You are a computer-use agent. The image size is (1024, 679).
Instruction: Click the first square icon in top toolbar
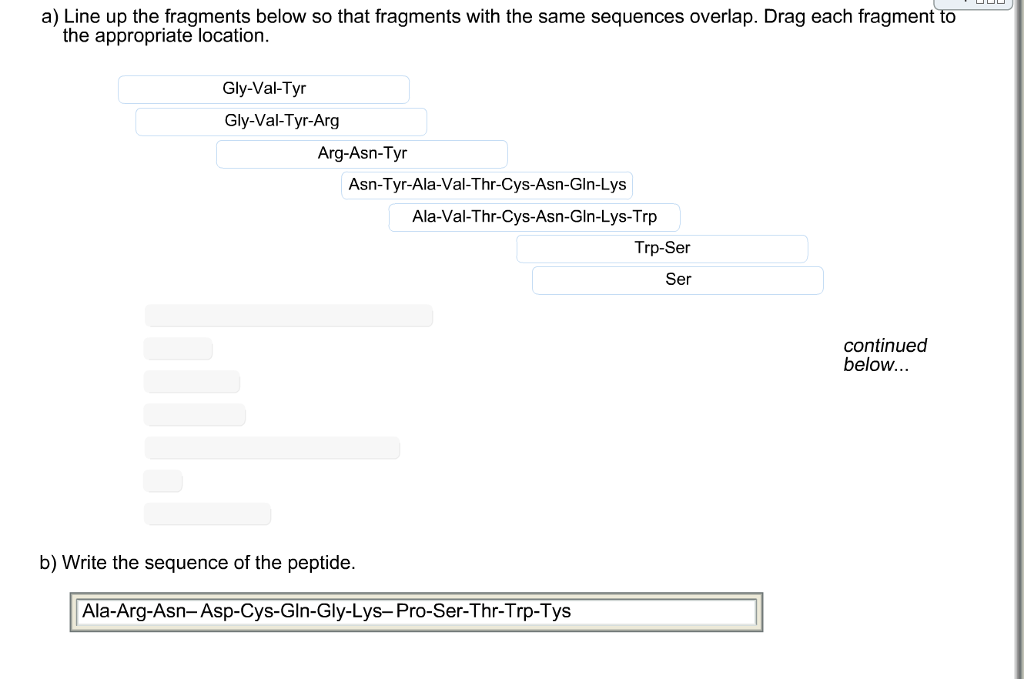[980, 3]
